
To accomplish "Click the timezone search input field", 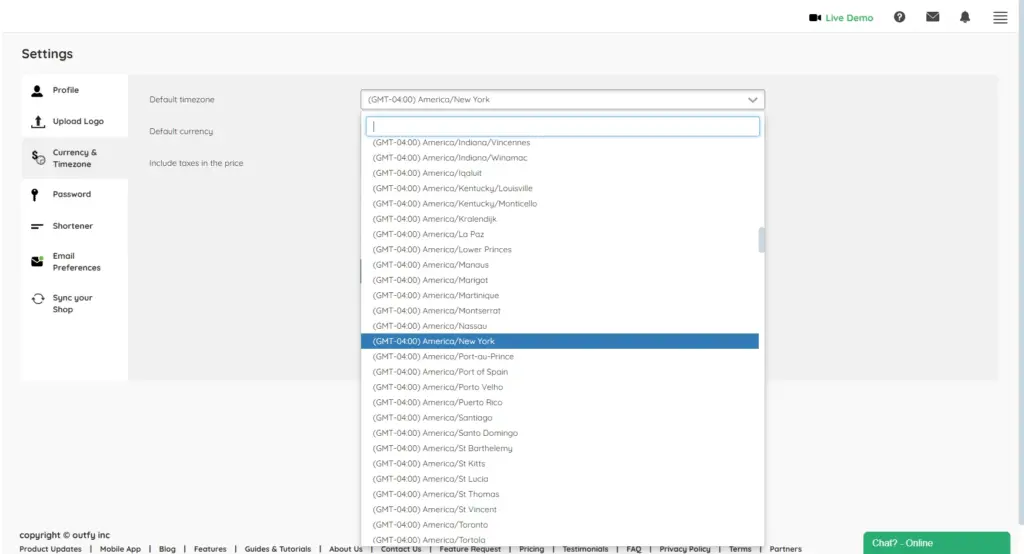I will tap(562, 127).
